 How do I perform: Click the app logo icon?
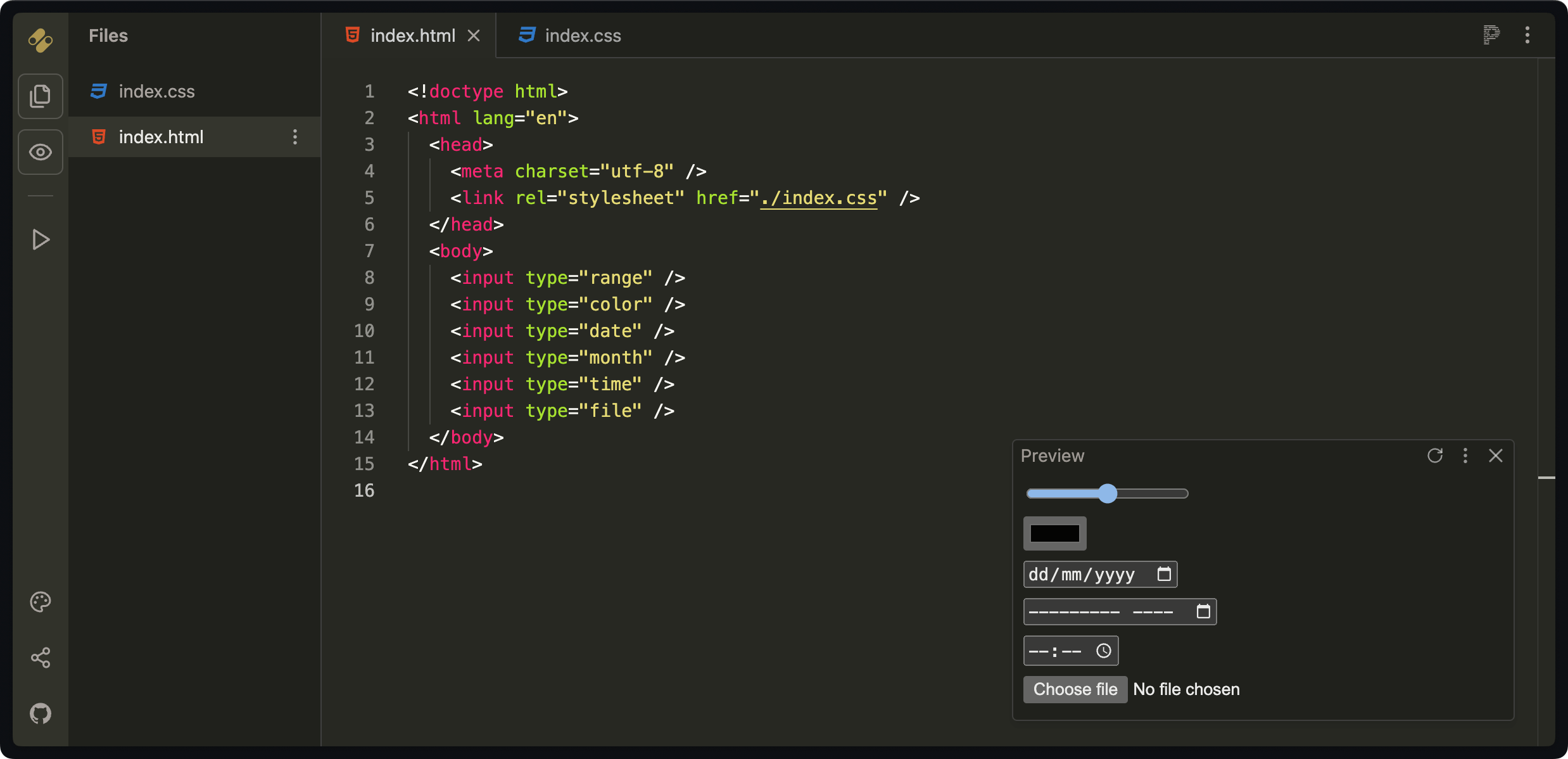coord(41,40)
